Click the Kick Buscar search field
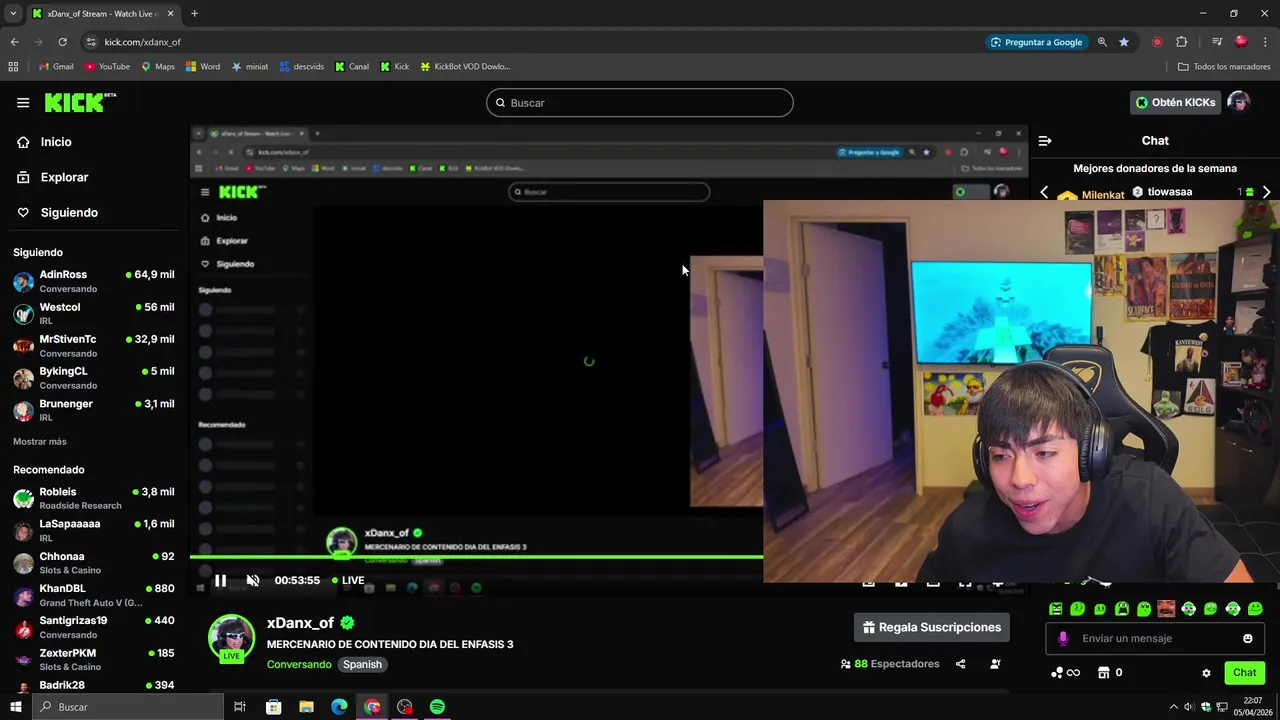Image resolution: width=1280 pixels, height=720 pixels. click(x=640, y=103)
